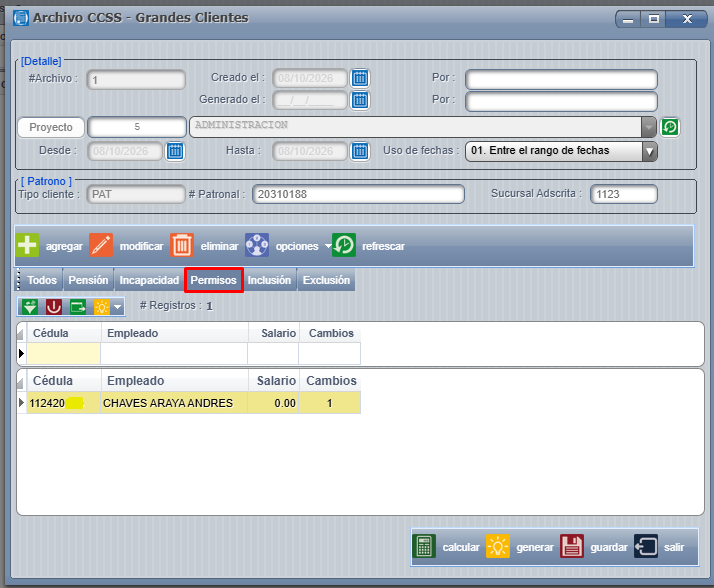Select the filter row arrow indicator

tap(21, 353)
